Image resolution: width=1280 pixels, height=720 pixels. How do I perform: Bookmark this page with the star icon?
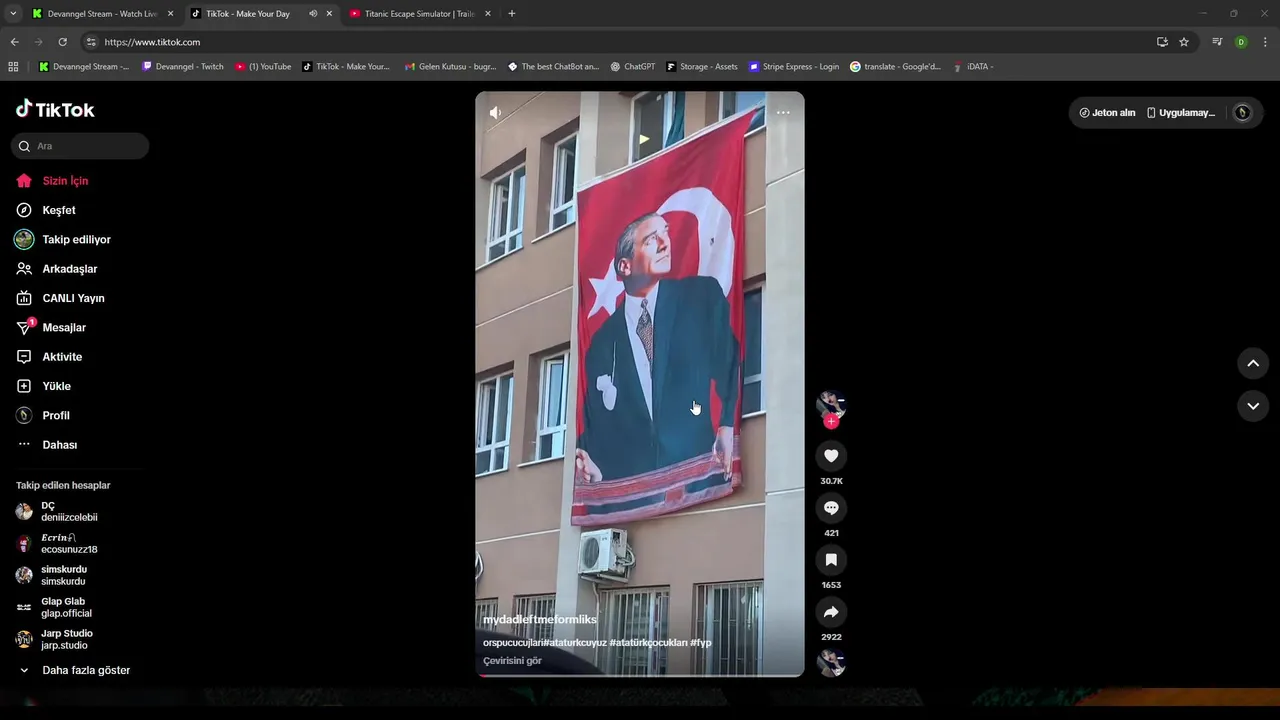tap(1184, 42)
